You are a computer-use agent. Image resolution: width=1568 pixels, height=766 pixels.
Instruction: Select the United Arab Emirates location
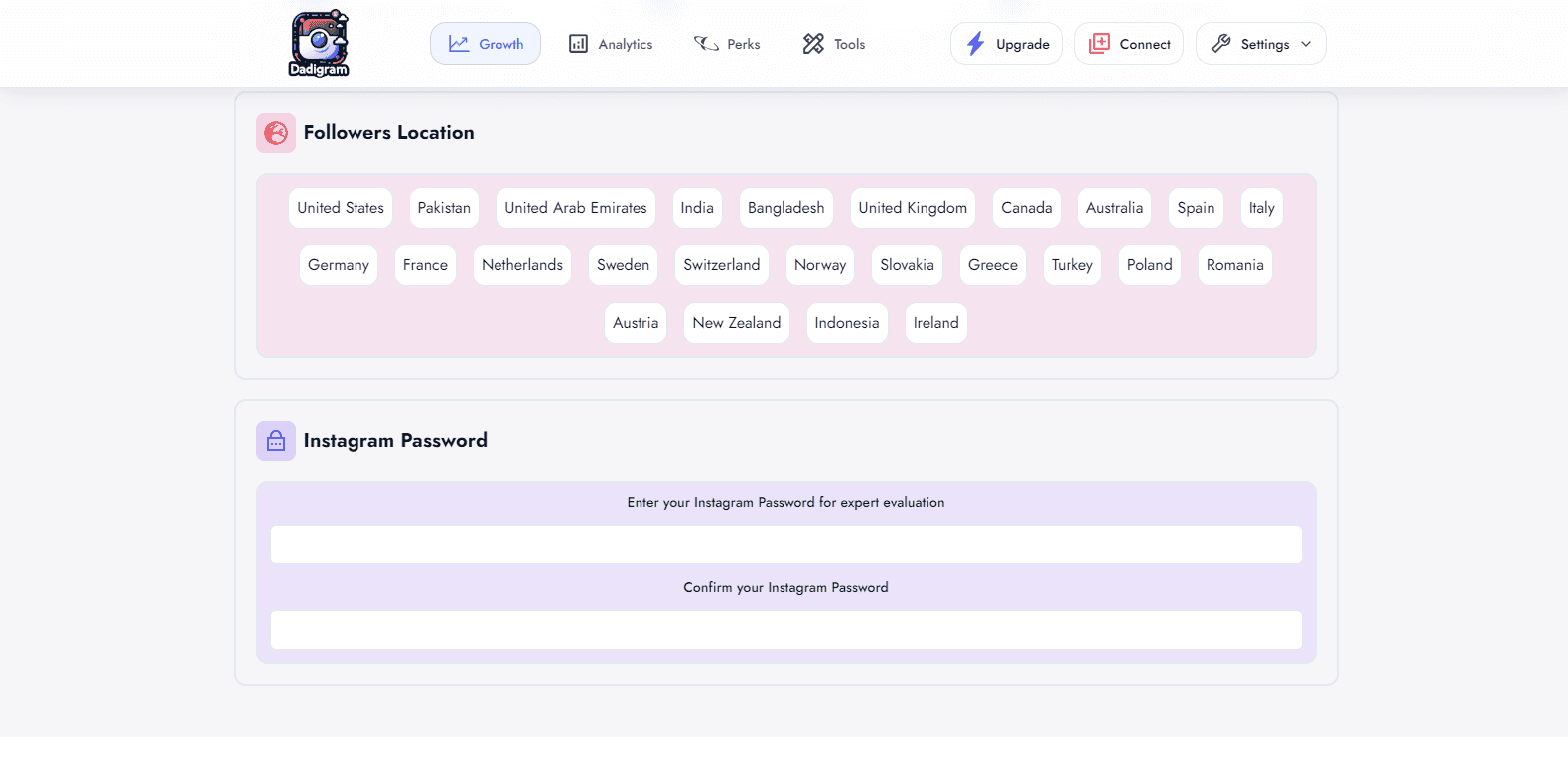click(x=575, y=208)
